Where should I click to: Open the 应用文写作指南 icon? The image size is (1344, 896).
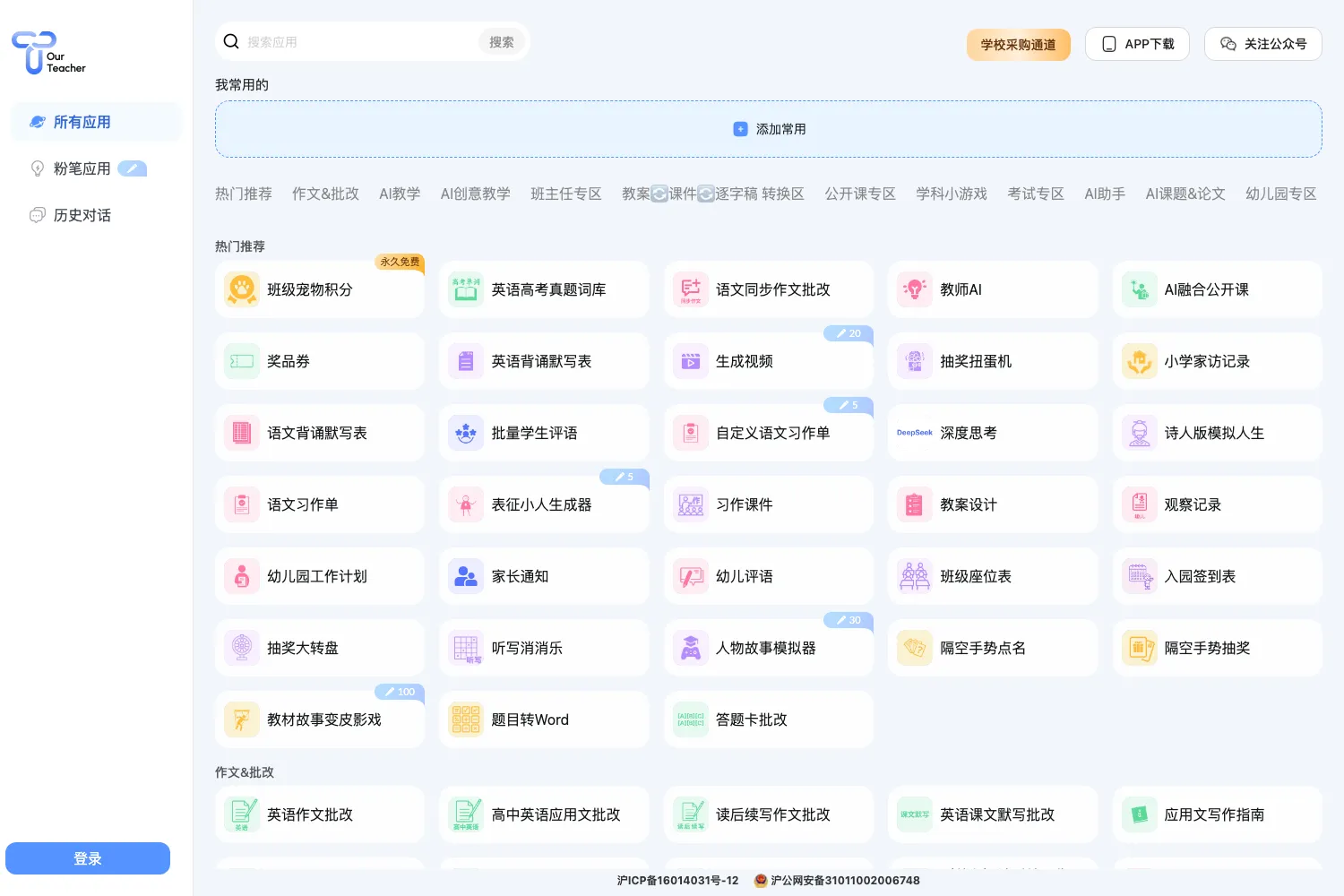(1140, 814)
